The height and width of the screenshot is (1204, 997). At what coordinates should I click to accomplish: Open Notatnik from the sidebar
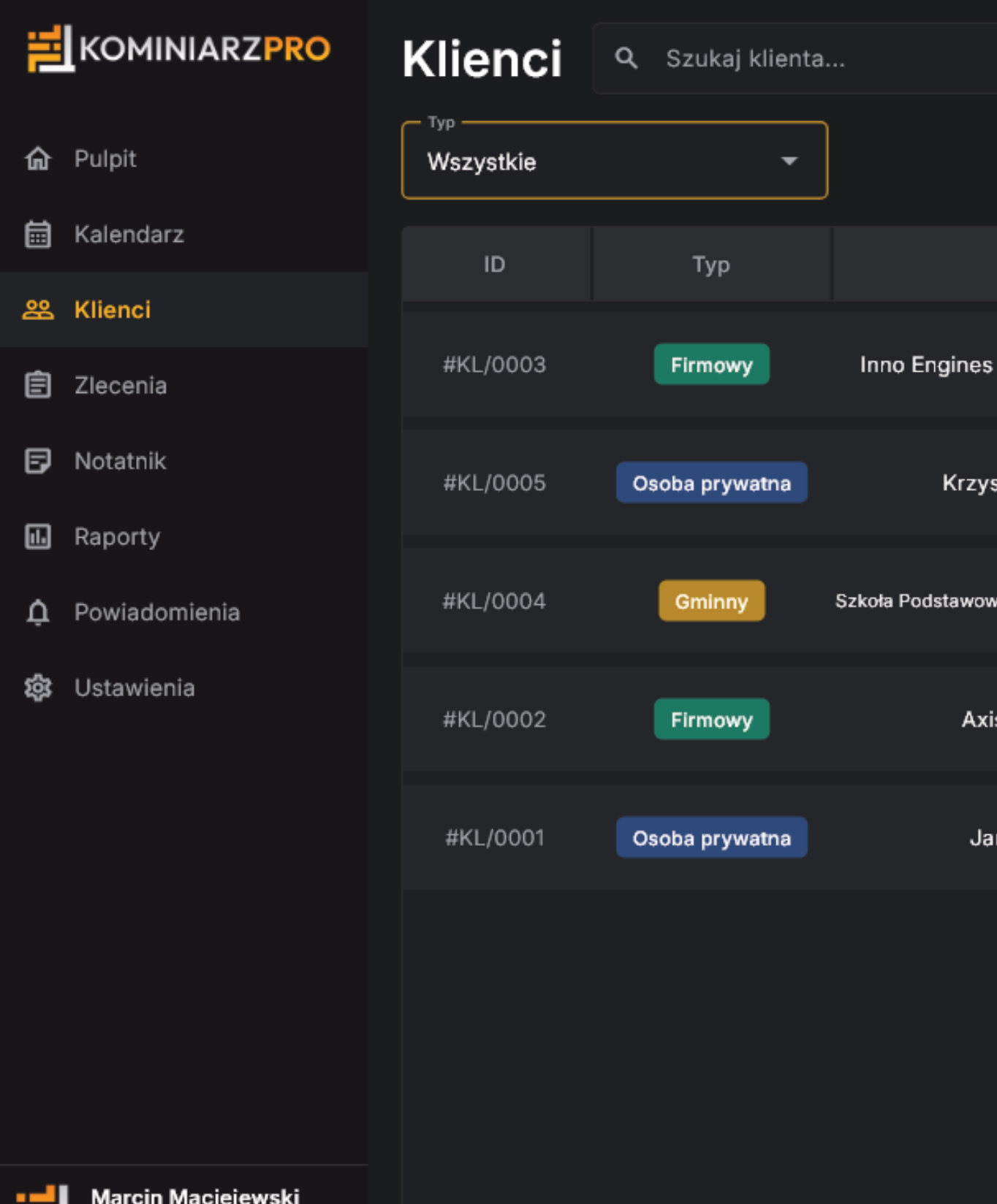coord(184,461)
